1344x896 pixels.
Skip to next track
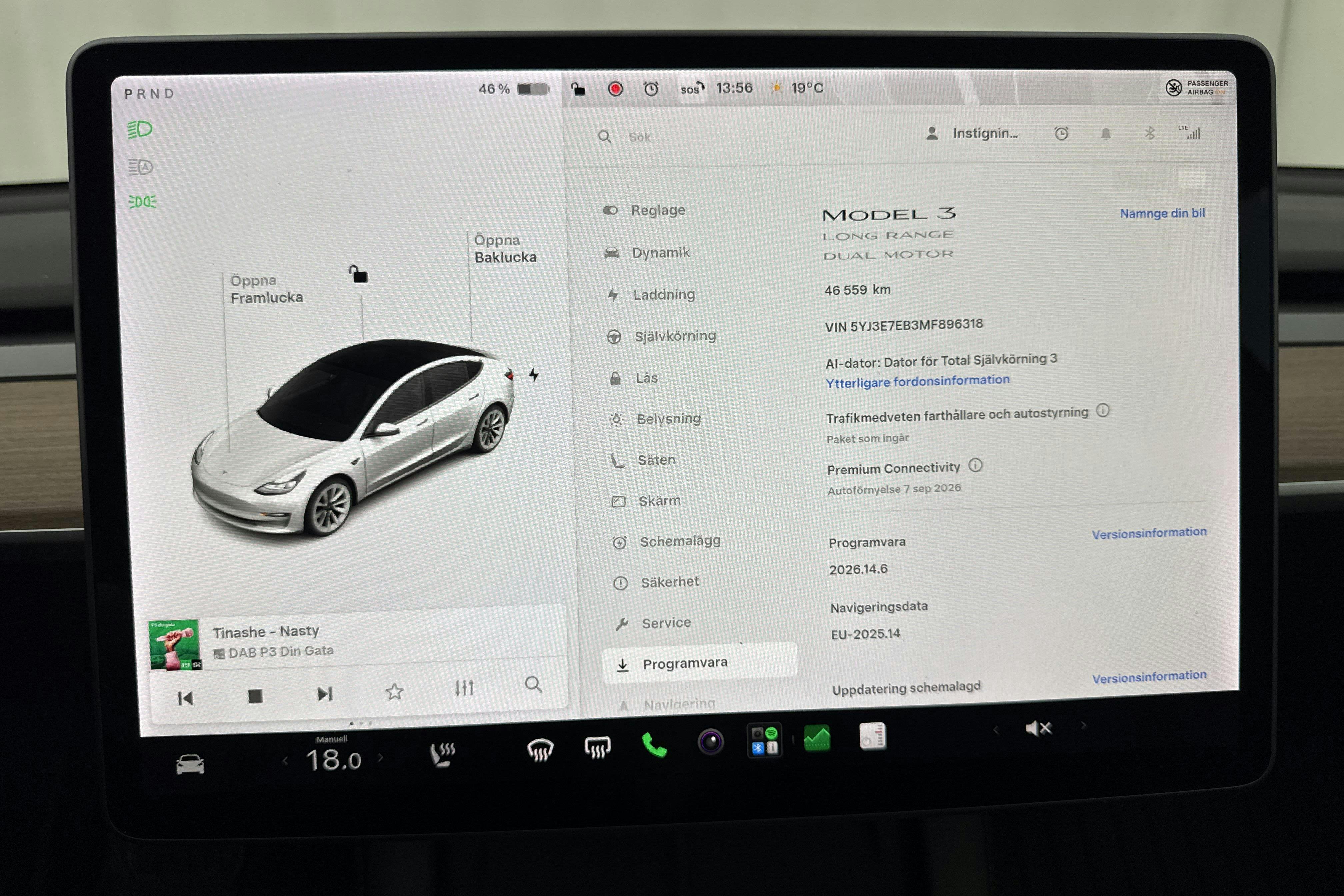click(325, 694)
